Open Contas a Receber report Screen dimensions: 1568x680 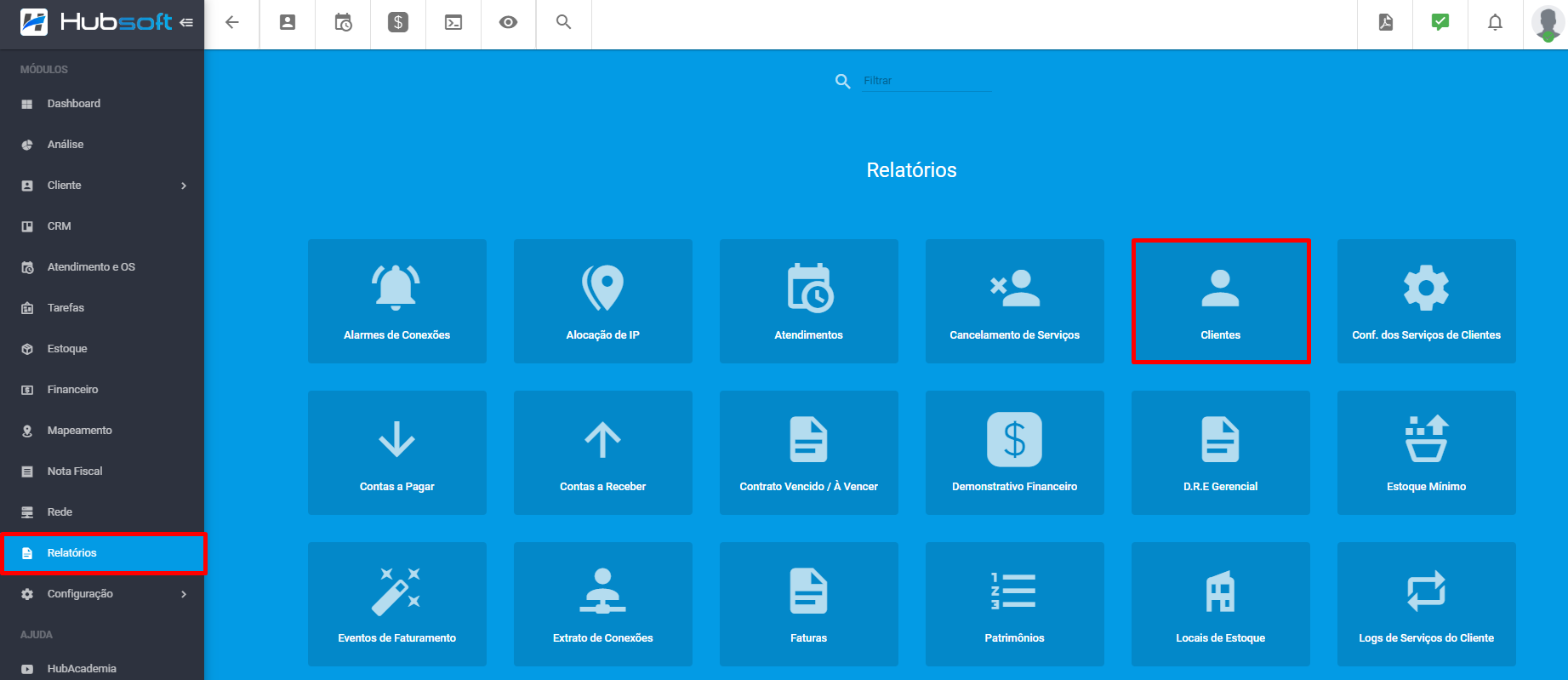point(603,453)
